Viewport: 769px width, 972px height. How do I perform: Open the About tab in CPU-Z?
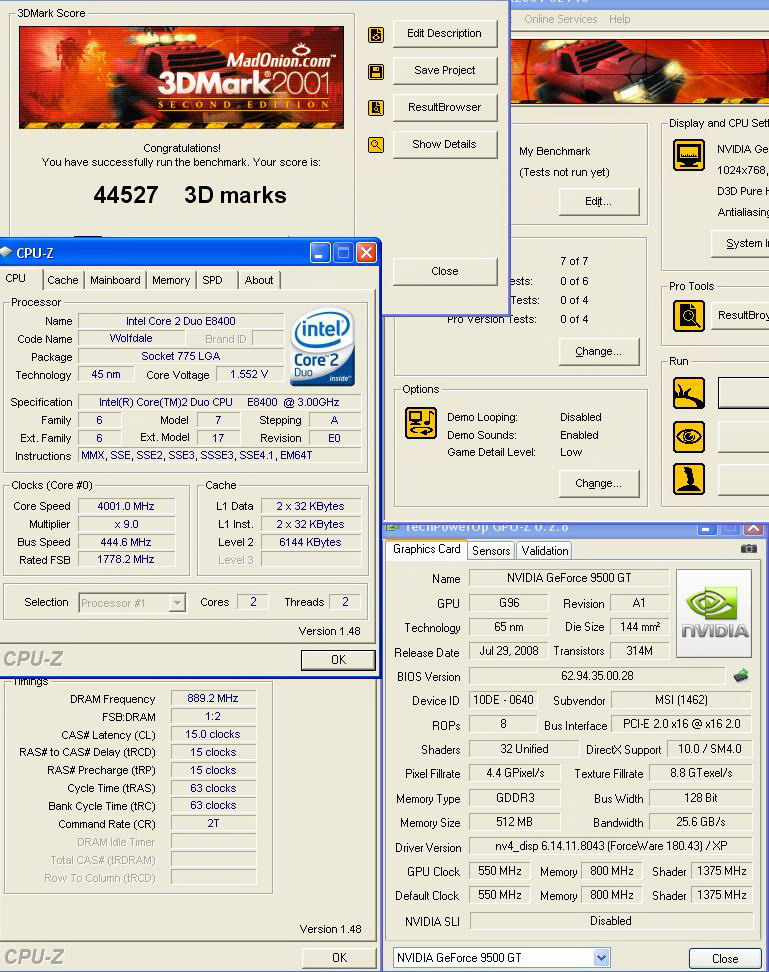point(259,280)
